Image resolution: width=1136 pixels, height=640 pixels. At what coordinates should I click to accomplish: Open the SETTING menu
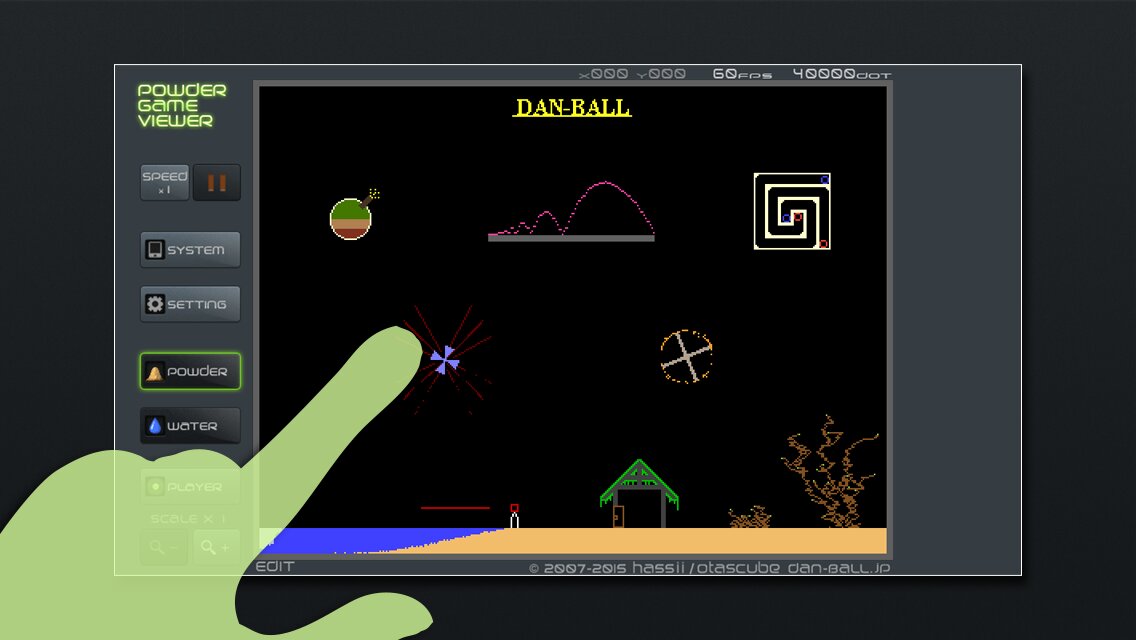pos(190,304)
